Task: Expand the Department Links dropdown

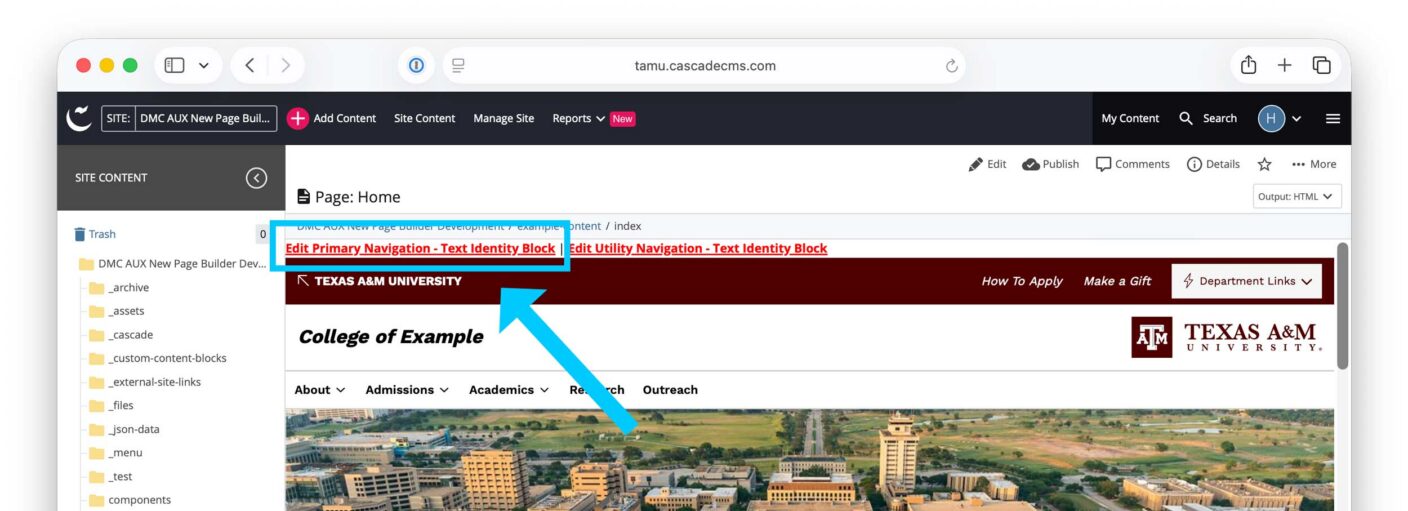Action: 1247,281
